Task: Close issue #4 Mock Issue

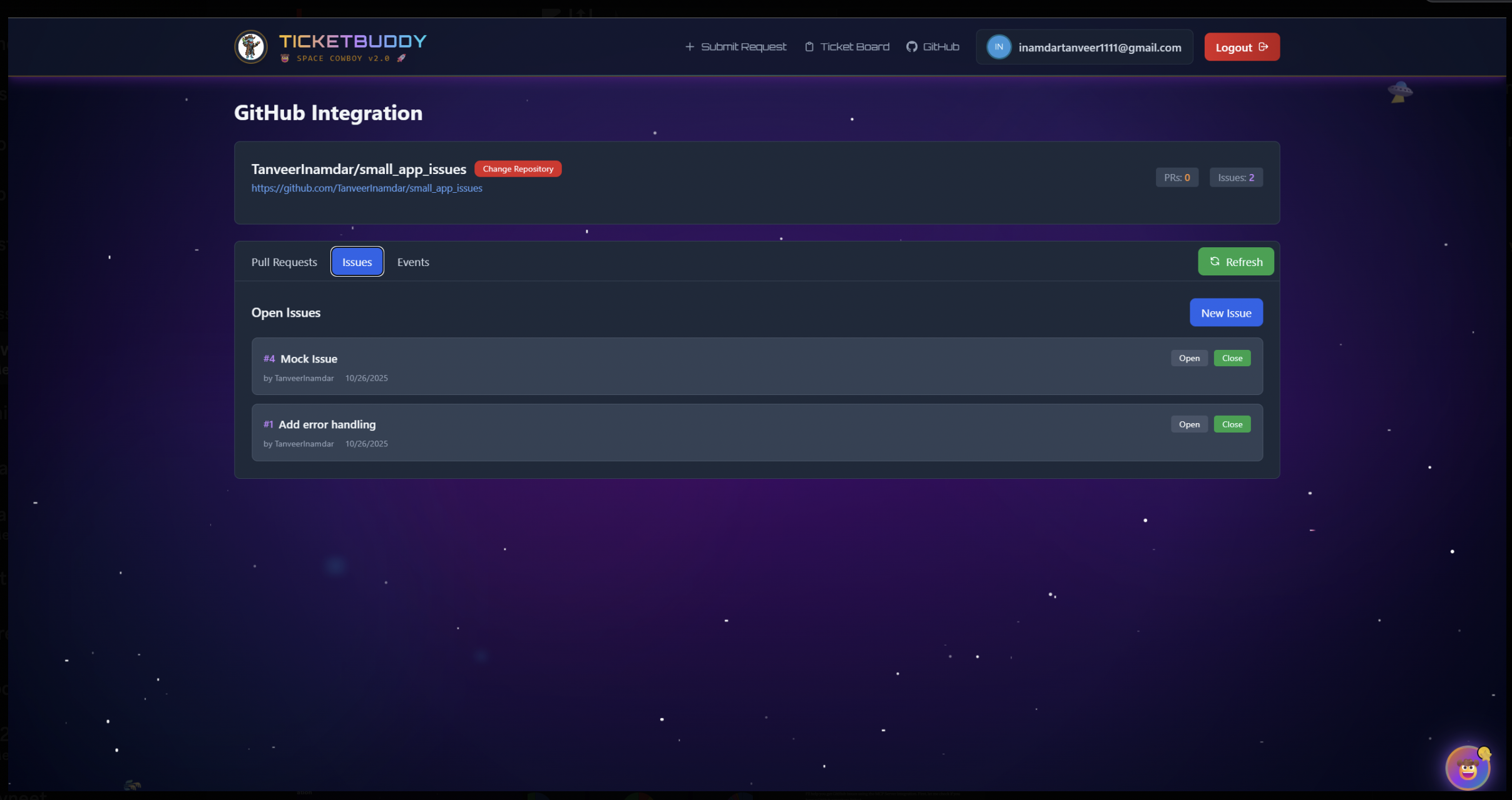Action: (1232, 359)
